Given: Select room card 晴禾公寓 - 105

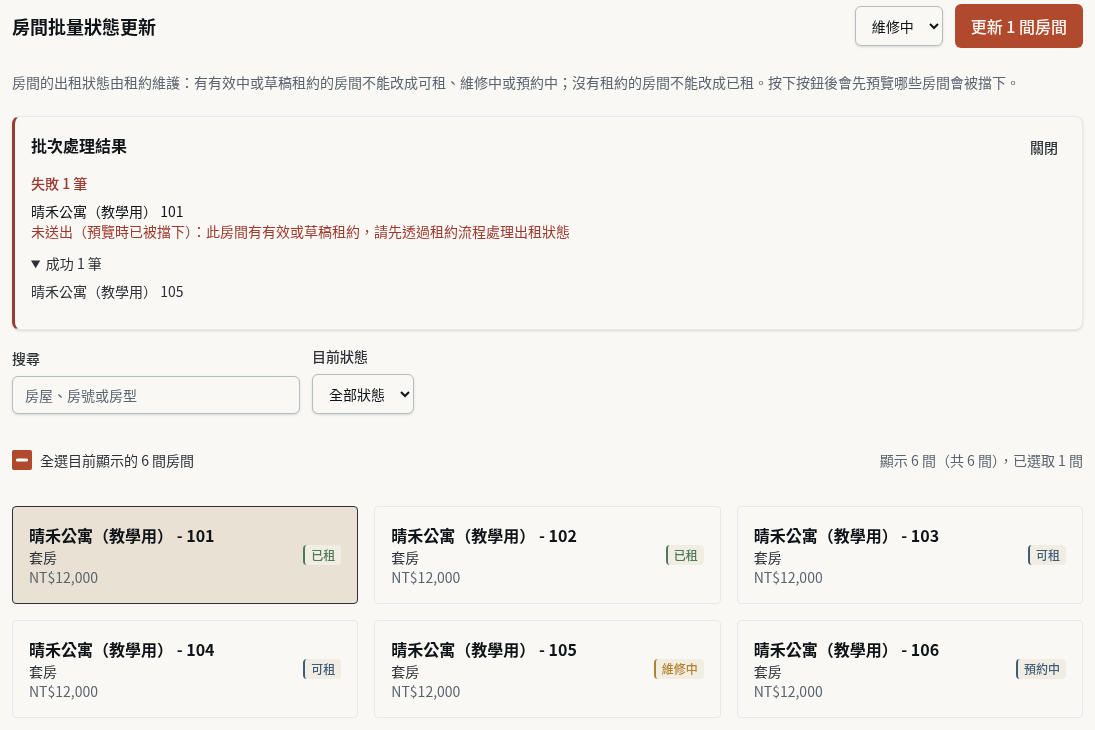Looking at the screenshot, I should (x=547, y=669).
